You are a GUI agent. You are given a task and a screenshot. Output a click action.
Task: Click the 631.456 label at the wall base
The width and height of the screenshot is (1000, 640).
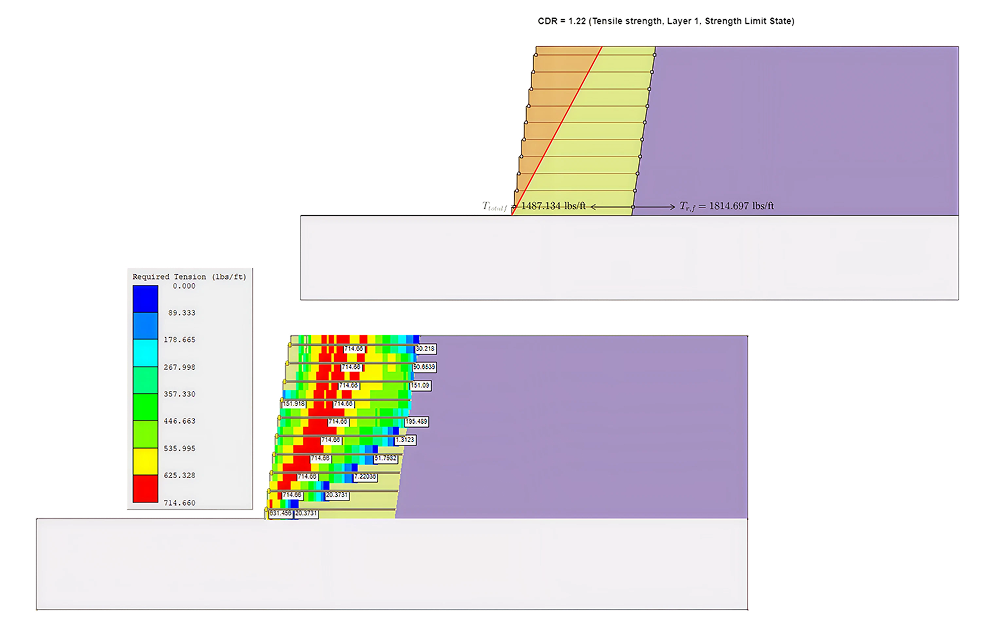point(280,513)
